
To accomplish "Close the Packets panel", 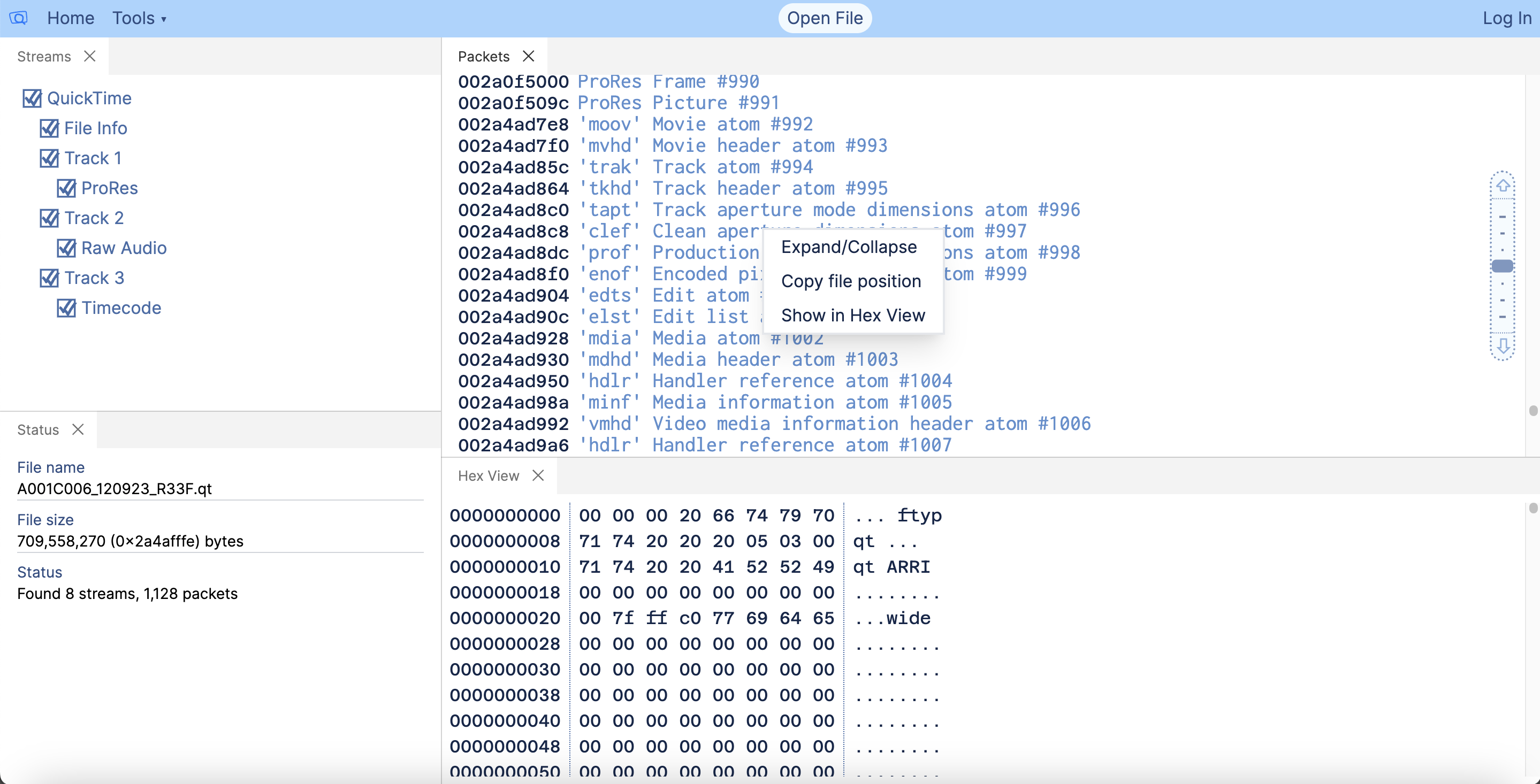I will pos(529,56).
